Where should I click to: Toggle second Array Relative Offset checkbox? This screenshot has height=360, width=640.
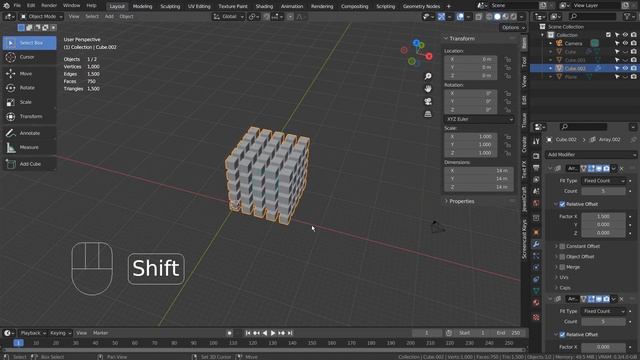(x=562, y=335)
